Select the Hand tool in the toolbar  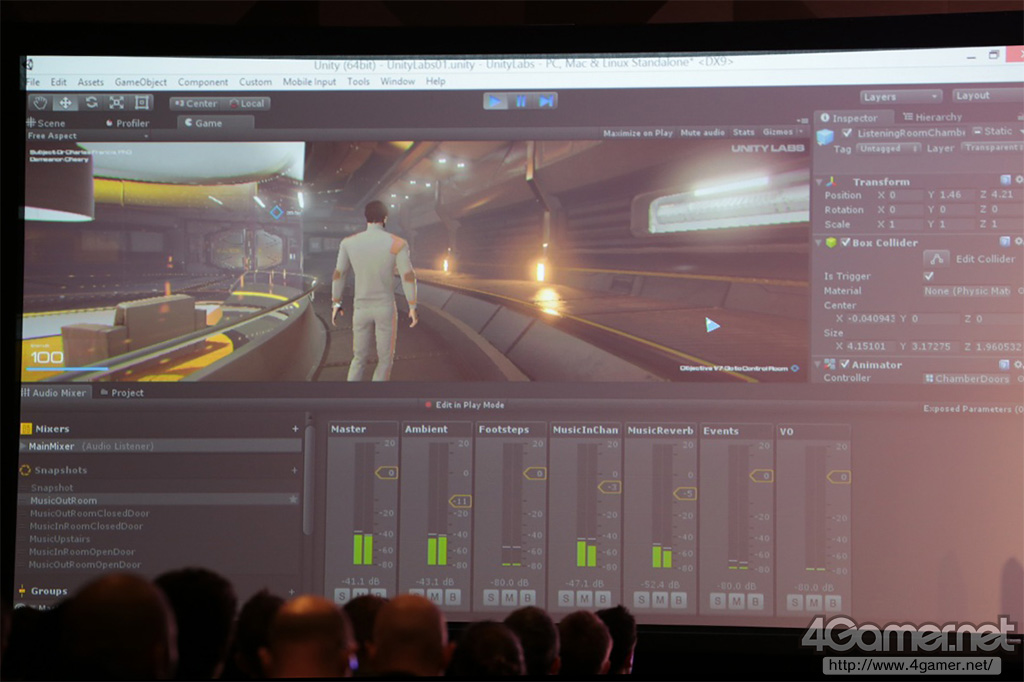[x=40, y=103]
